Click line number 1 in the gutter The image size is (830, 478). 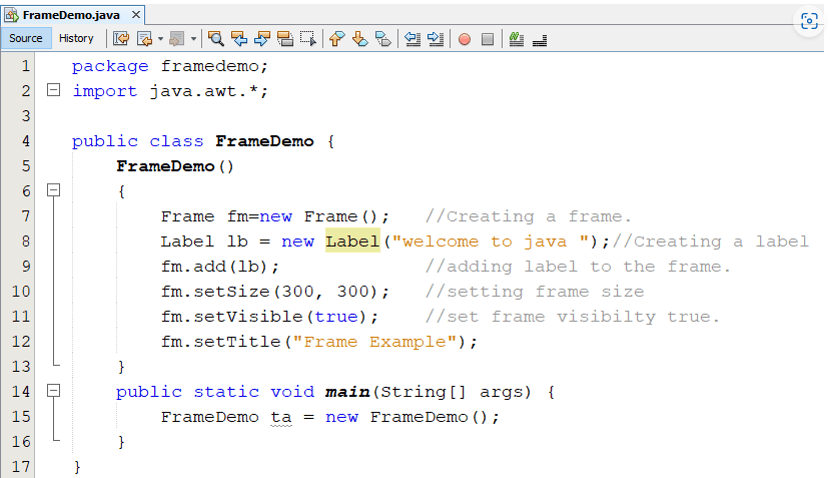[x=25, y=66]
